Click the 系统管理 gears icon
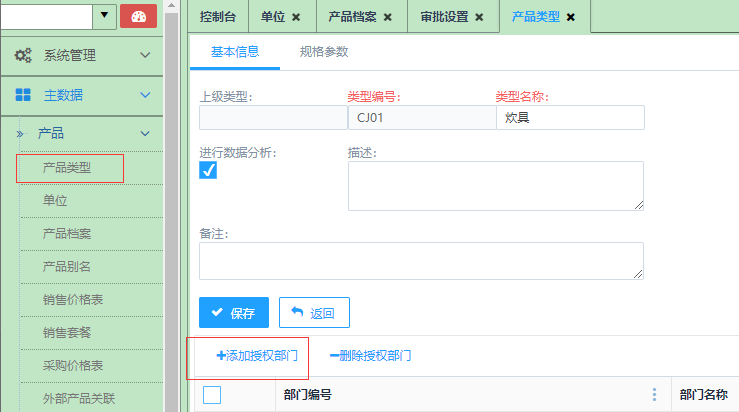 (x=23, y=56)
